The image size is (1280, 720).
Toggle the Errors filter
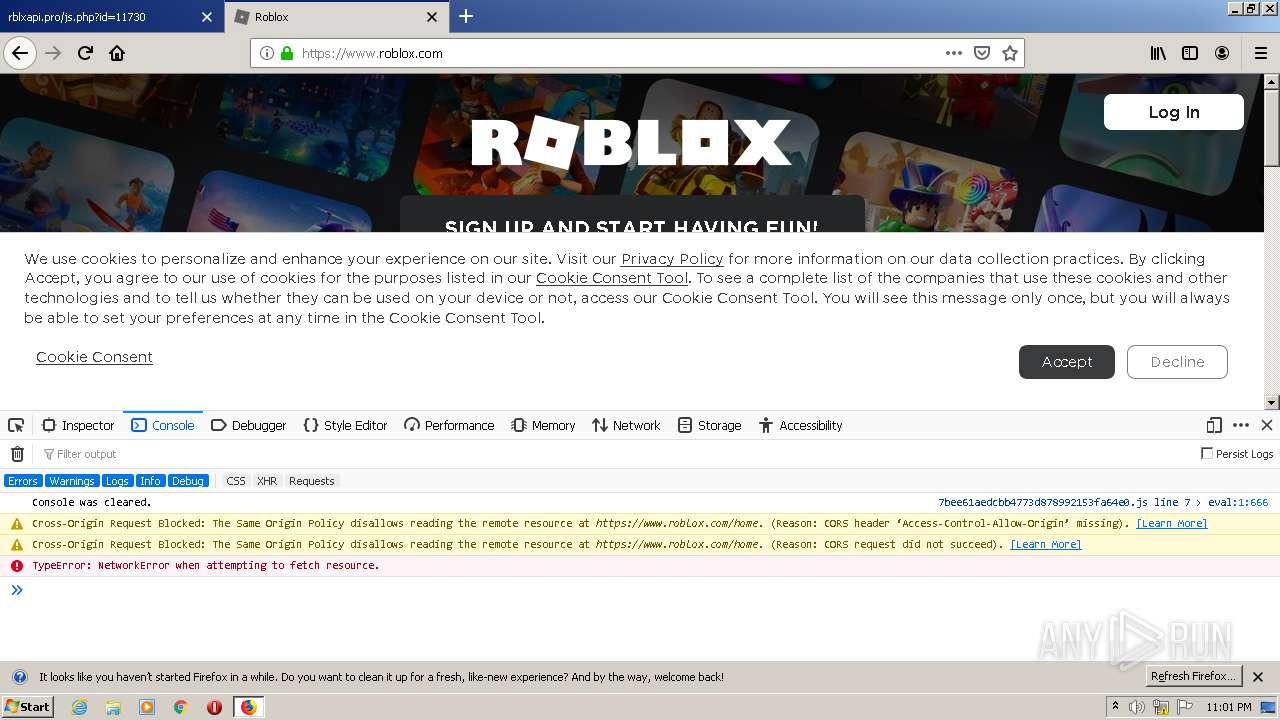(x=22, y=481)
